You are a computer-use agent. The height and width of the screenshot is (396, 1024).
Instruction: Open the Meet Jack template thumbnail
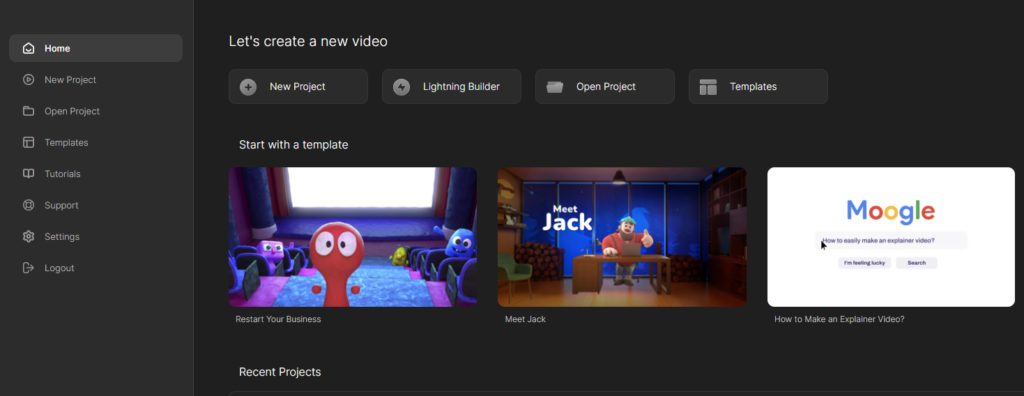622,237
